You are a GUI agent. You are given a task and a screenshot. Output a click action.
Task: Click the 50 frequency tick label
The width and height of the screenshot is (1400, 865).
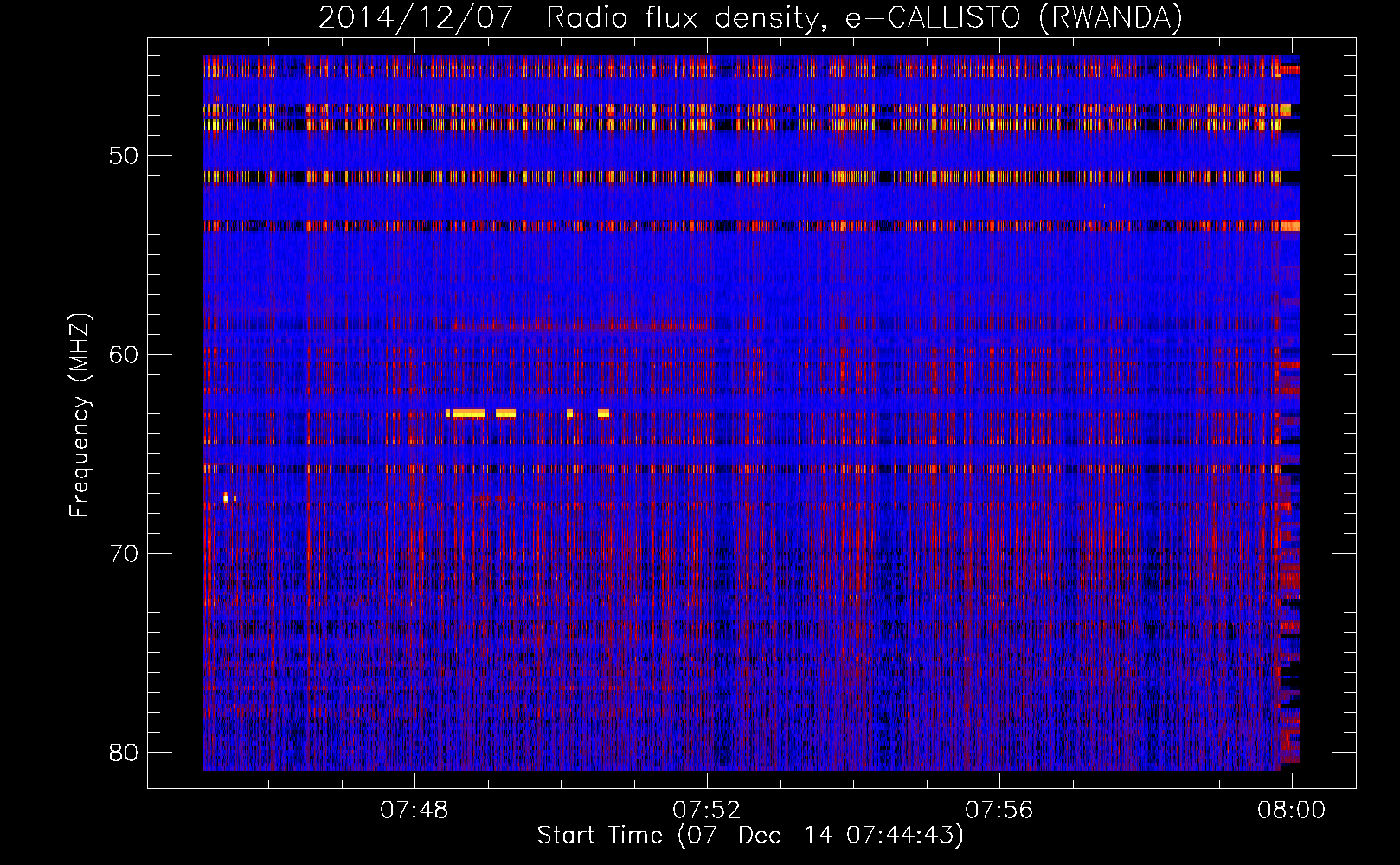pos(125,156)
